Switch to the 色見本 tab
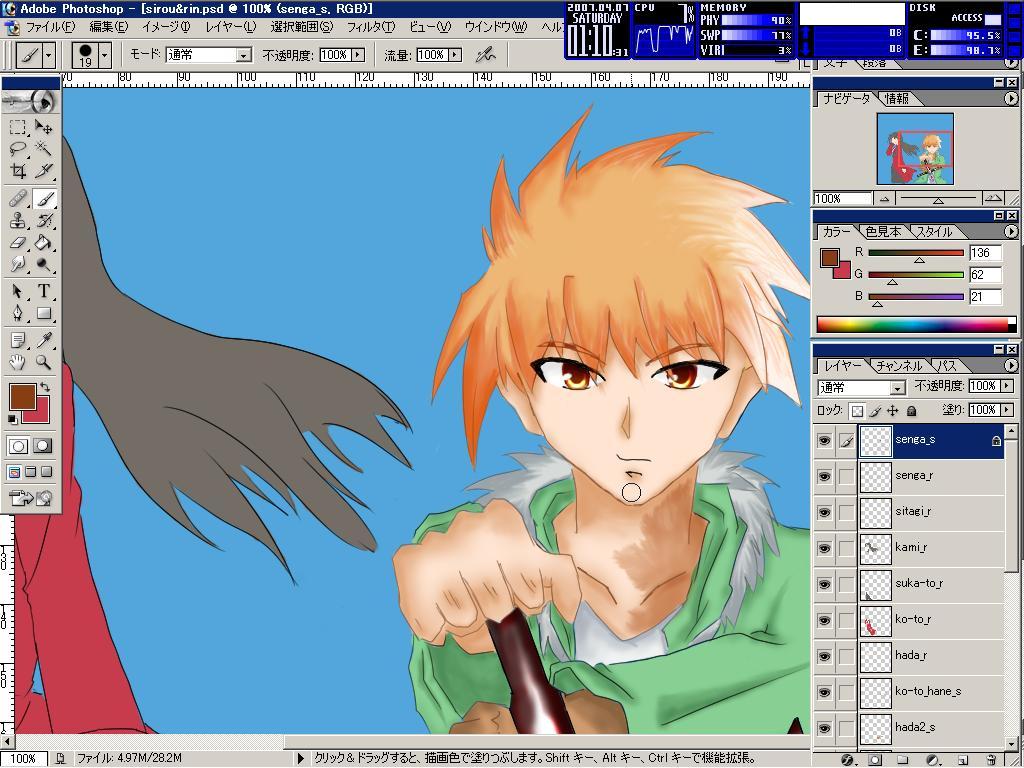The height and width of the screenshot is (768, 1024). (x=883, y=232)
